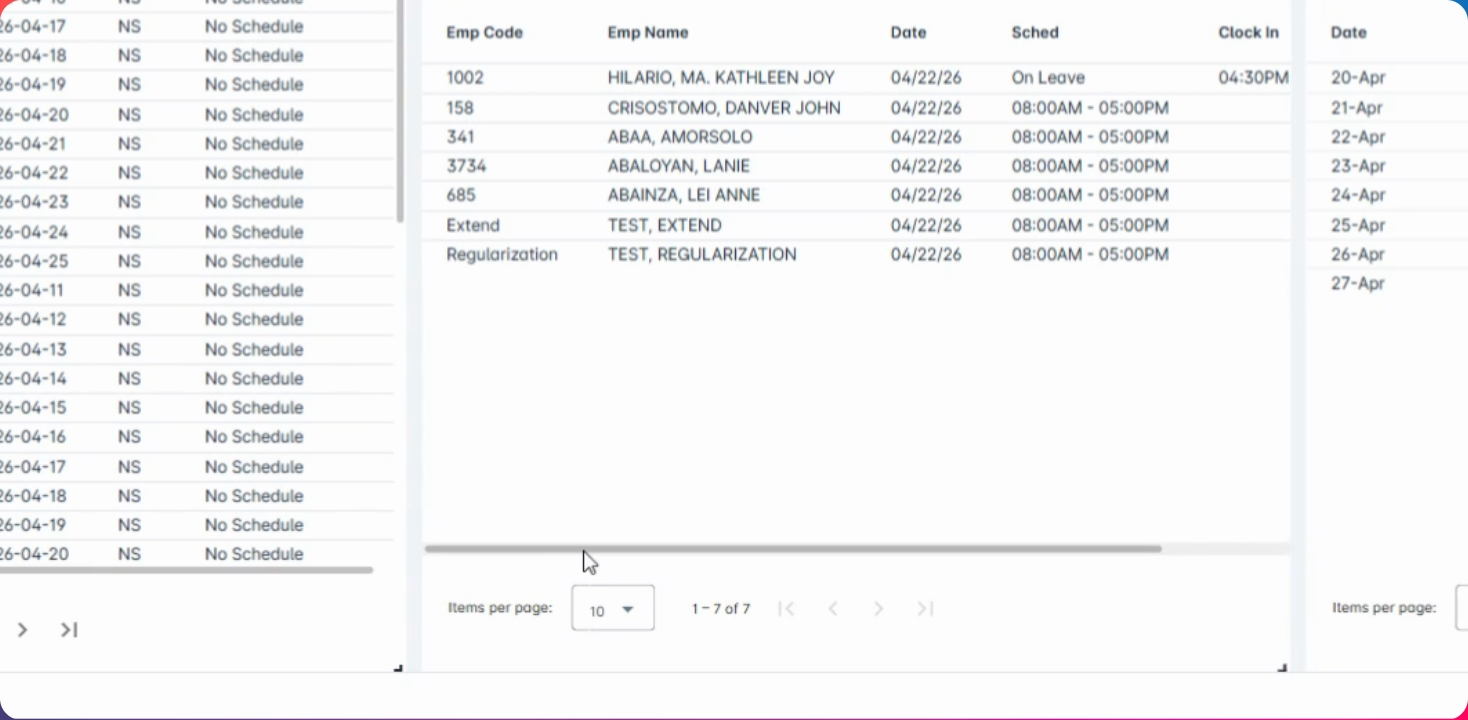1468x720 pixels.
Task: Select the 24-Apr date row
Action: pos(1358,195)
